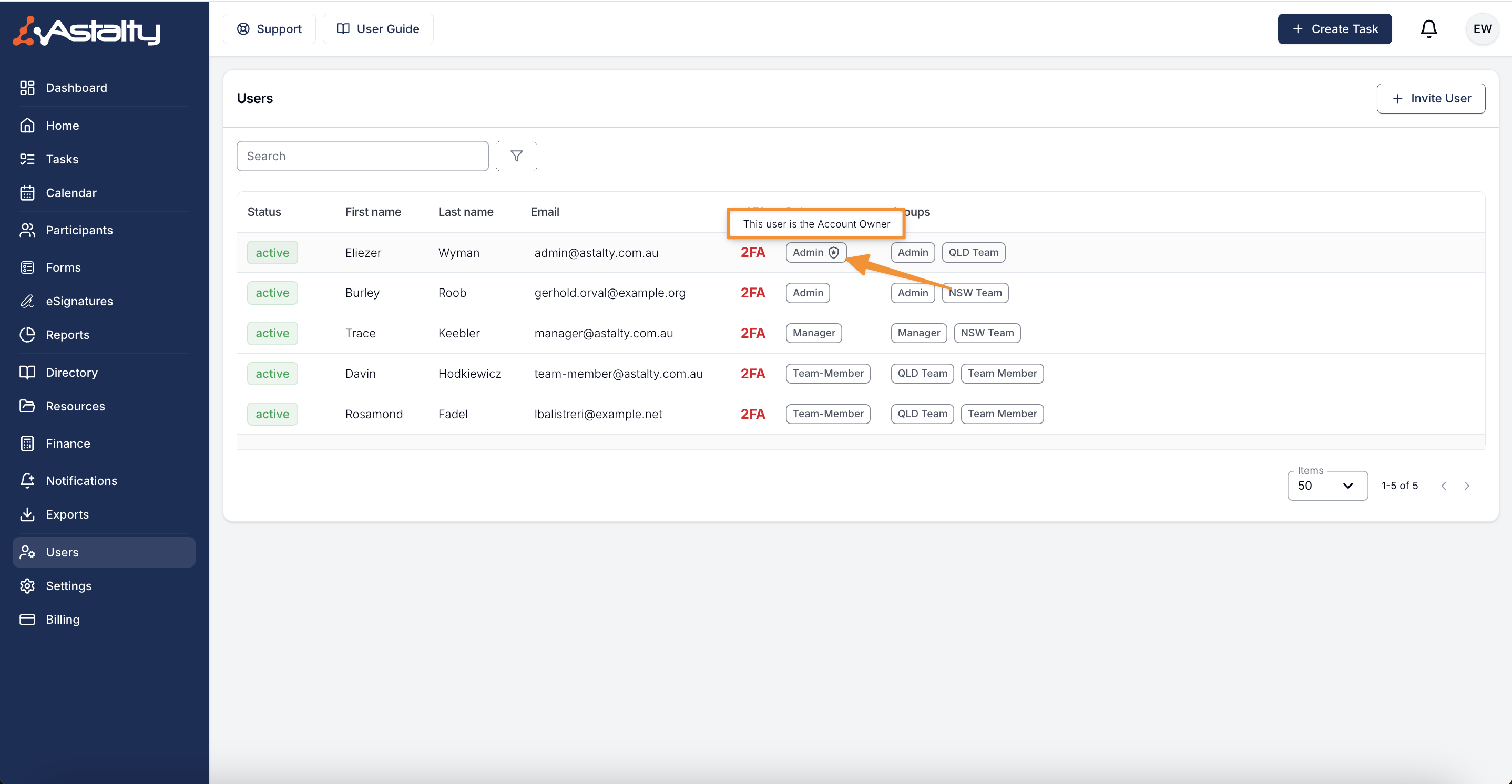The image size is (1512, 784).
Task: Open eSignatures from the sidebar
Action: [79, 301]
